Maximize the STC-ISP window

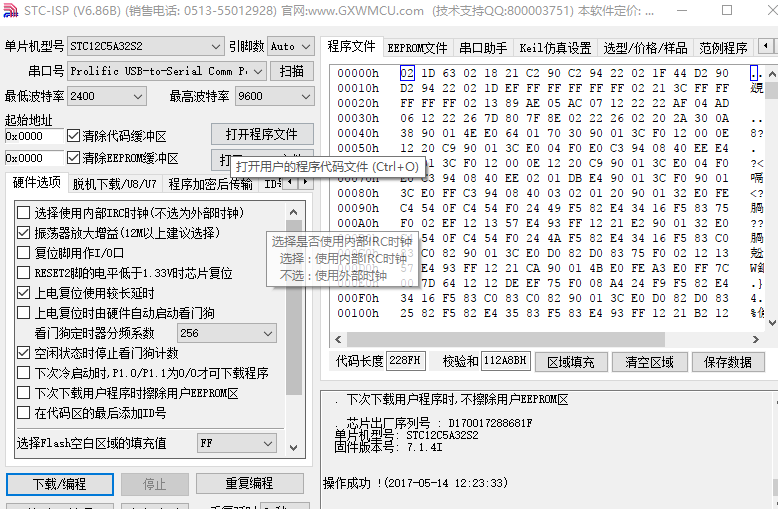tap(726, 10)
